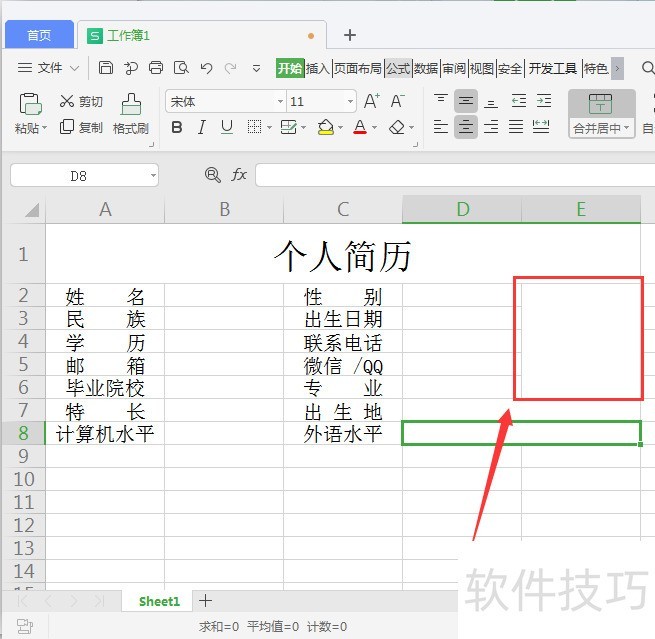Click the Save icon in quick toolbar
The image size is (655, 639).
click(x=106, y=68)
